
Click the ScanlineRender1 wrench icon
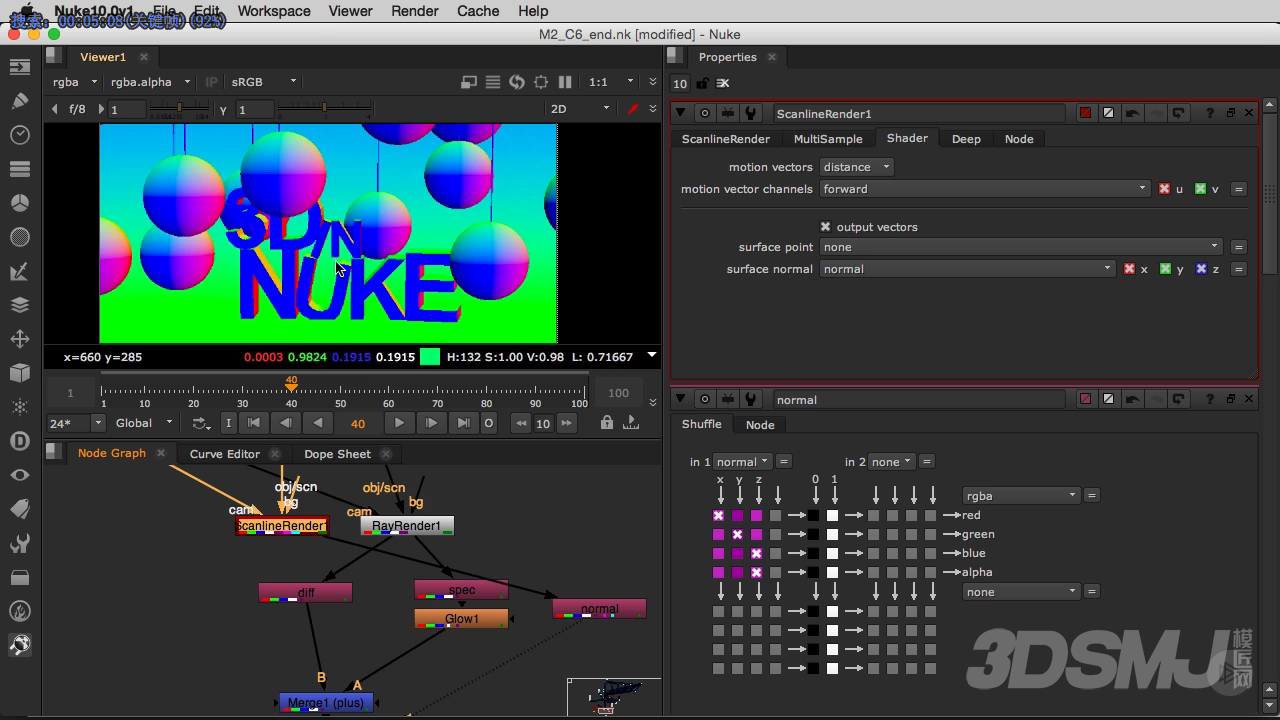751,114
